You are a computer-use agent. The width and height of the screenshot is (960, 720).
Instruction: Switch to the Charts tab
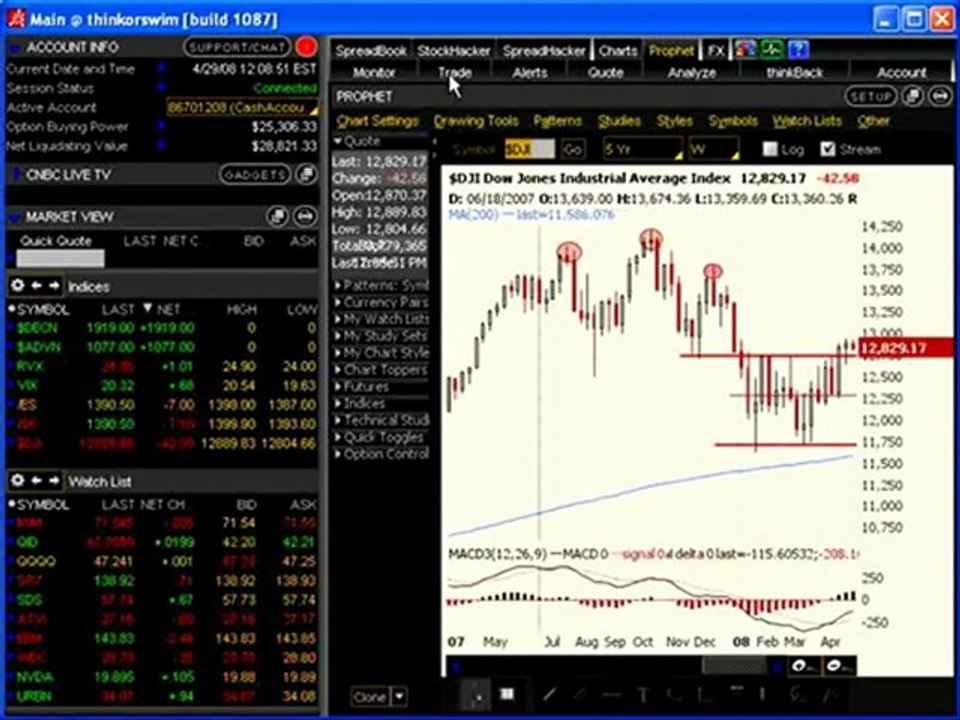tap(618, 51)
